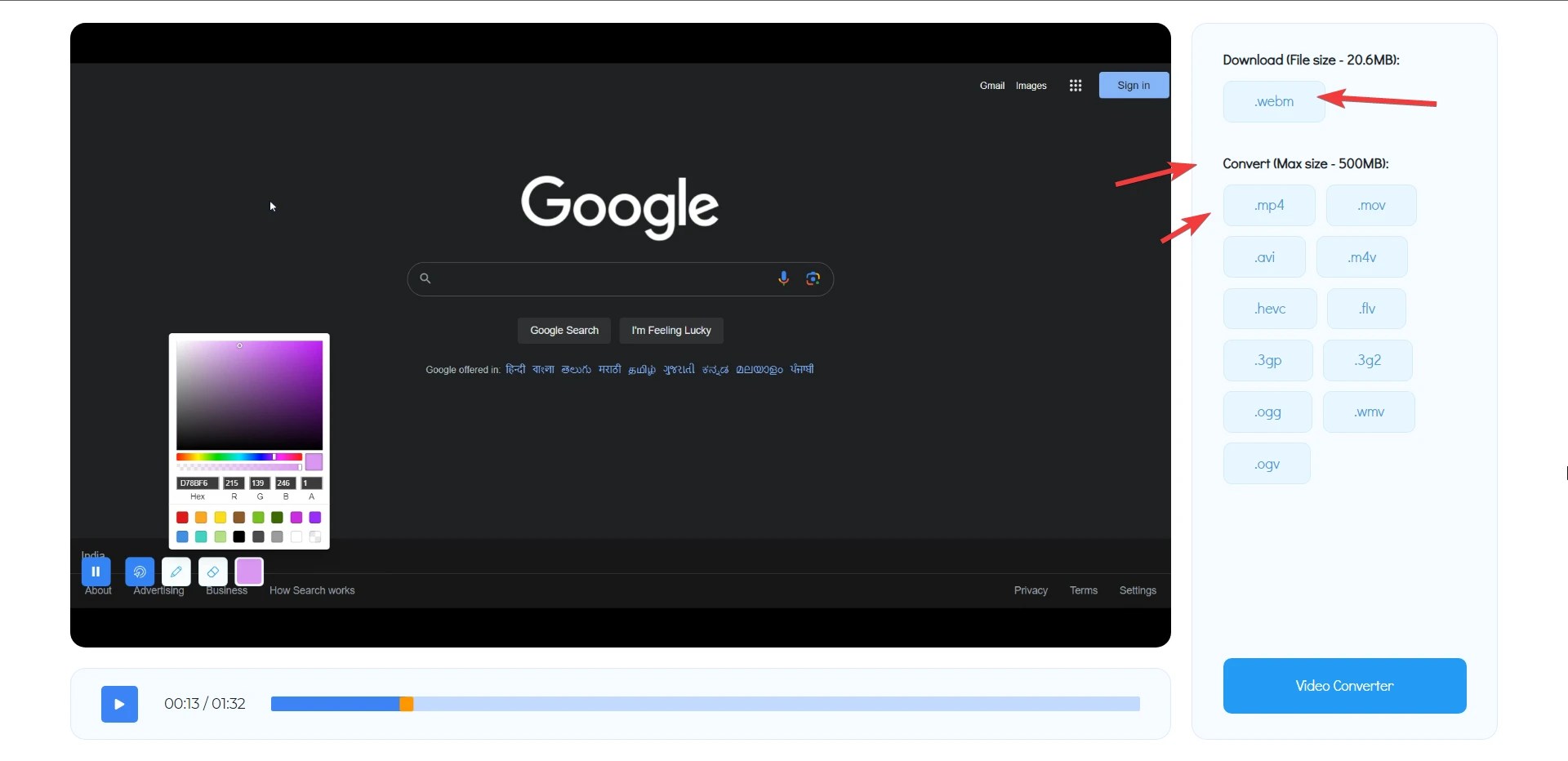Pause the annotation recording
The height and width of the screenshot is (761, 1568).
[x=96, y=572]
